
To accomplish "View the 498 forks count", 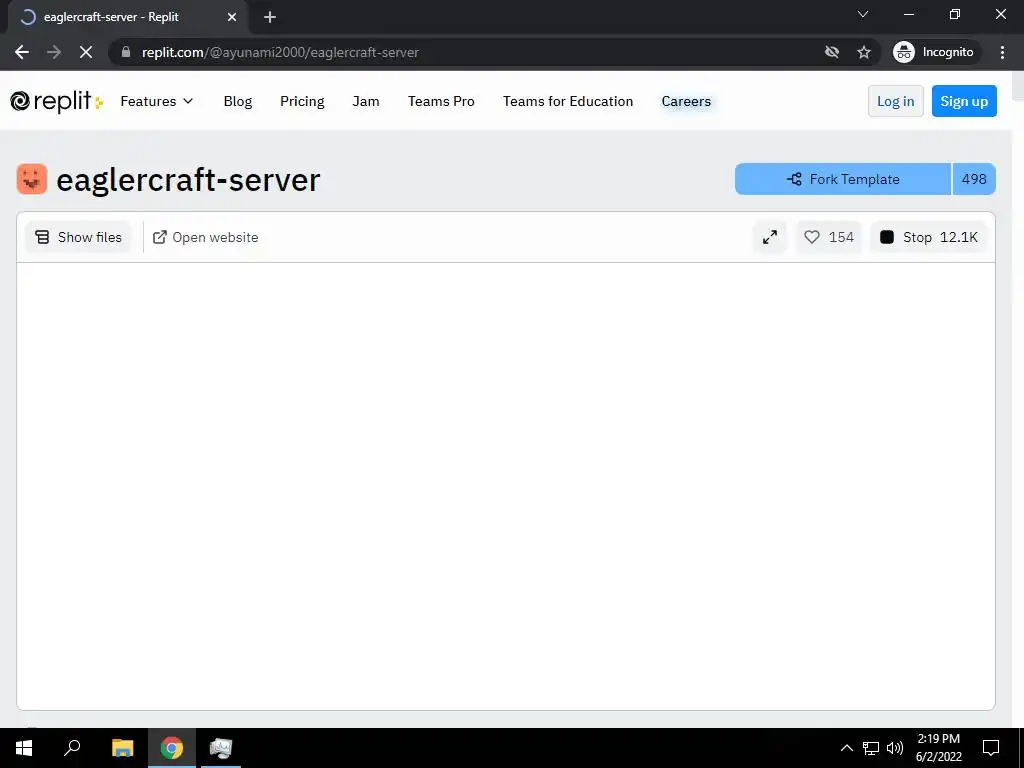I will coord(974,179).
